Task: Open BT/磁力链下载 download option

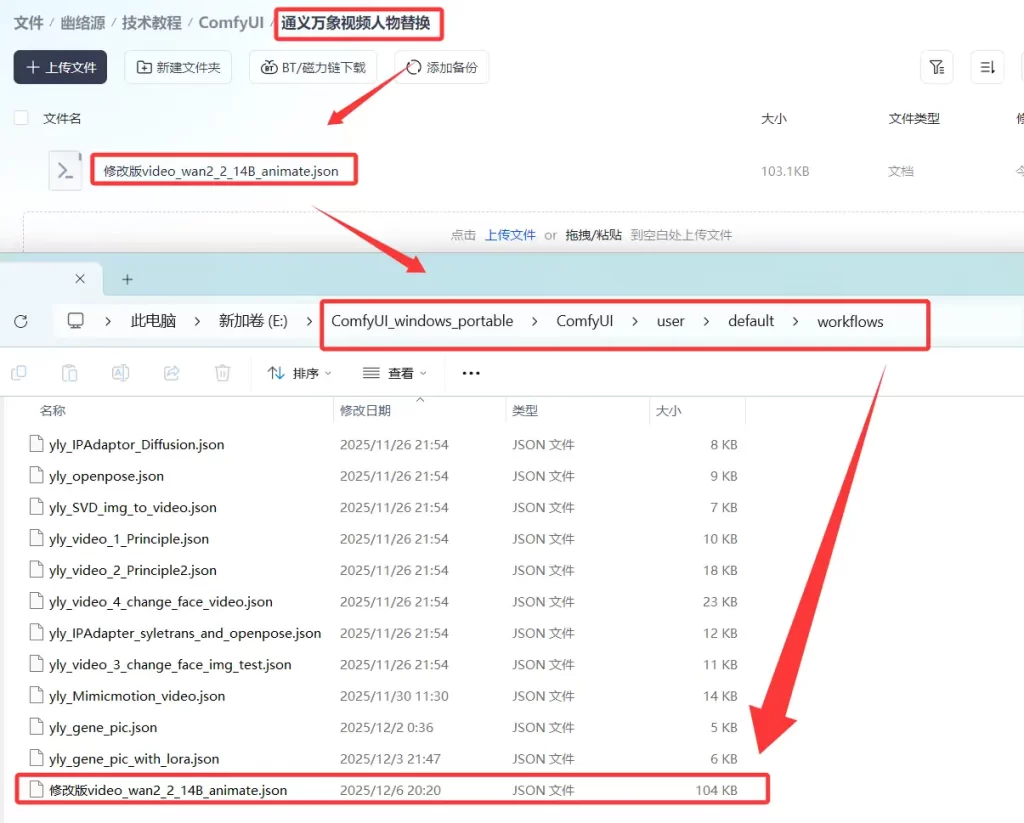Action: [x=313, y=67]
